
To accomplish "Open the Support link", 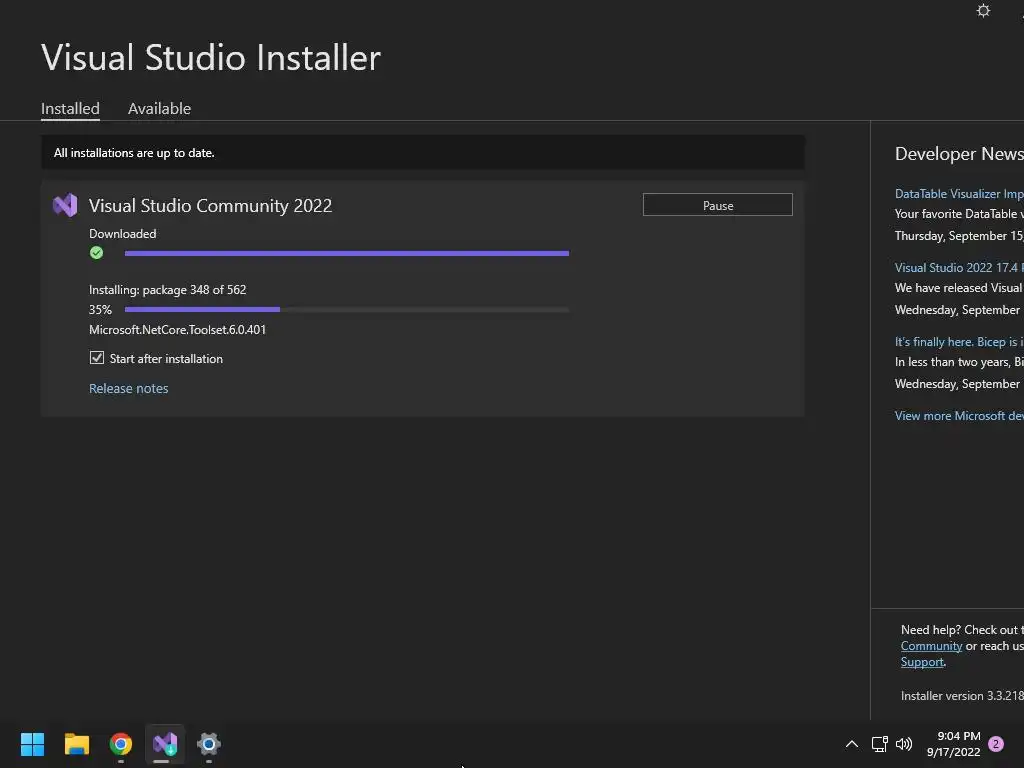I will pyautogui.click(x=922, y=662).
